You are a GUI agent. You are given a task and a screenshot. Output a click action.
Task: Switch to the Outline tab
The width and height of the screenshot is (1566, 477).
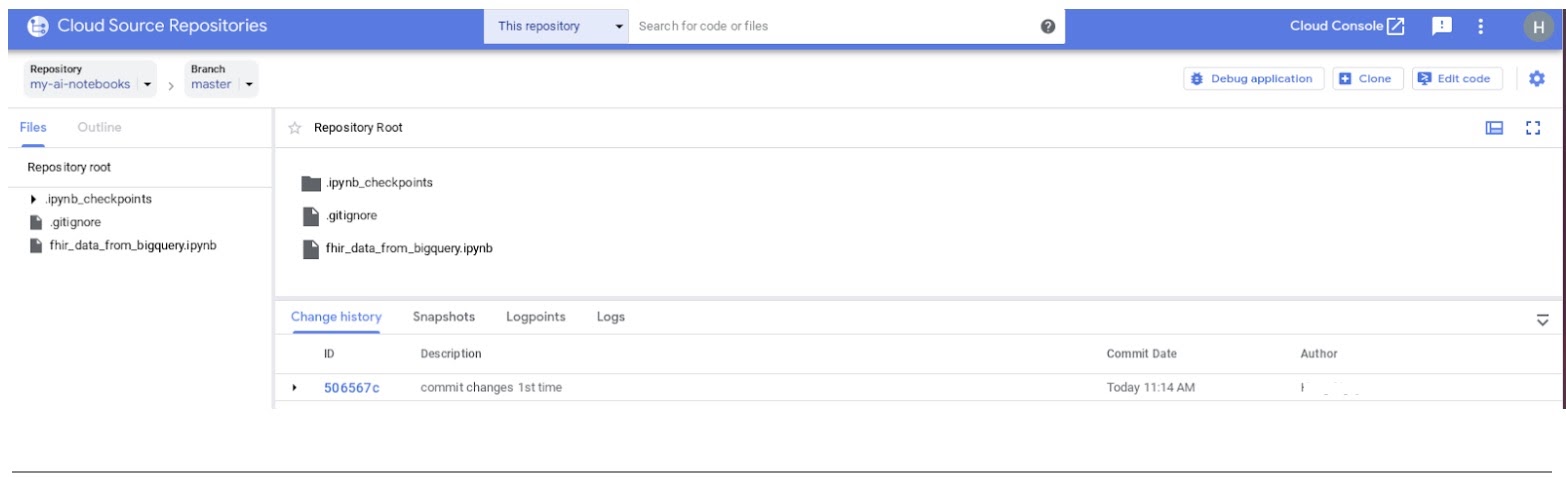[99, 127]
